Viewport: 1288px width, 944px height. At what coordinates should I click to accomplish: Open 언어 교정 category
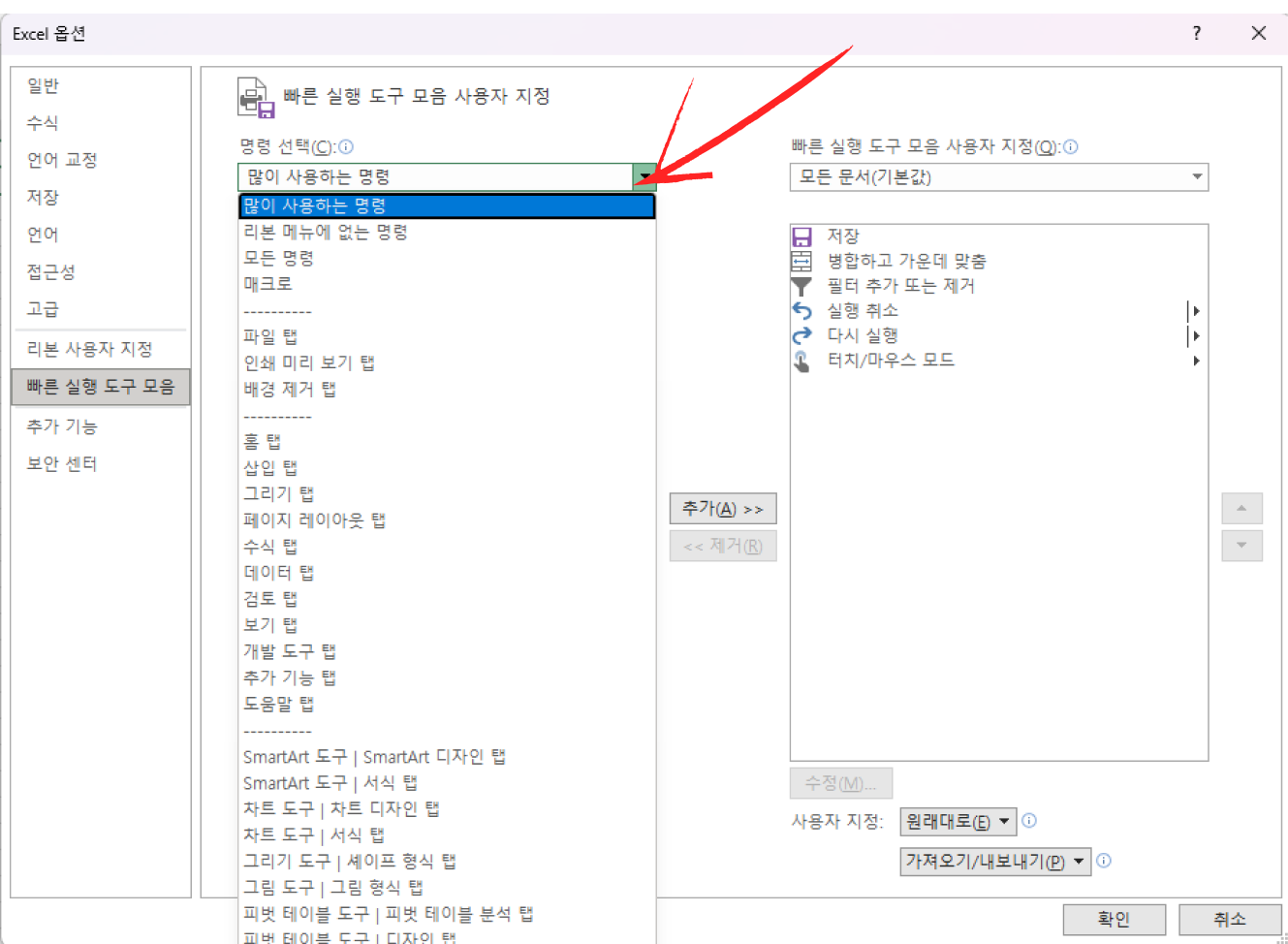click(101, 160)
